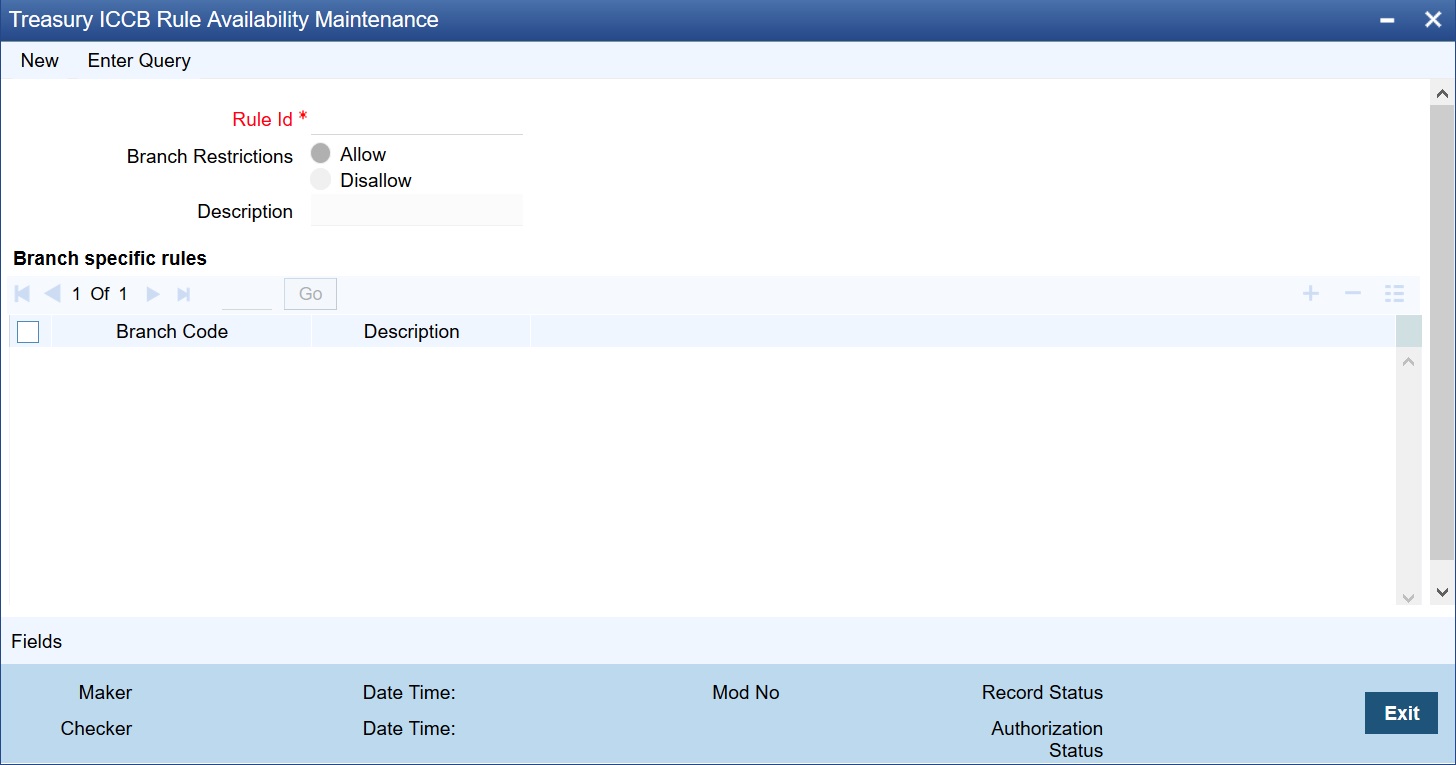The image size is (1456, 765).
Task: Click the main vertical scrollbar thumb
Action: (1442, 331)
